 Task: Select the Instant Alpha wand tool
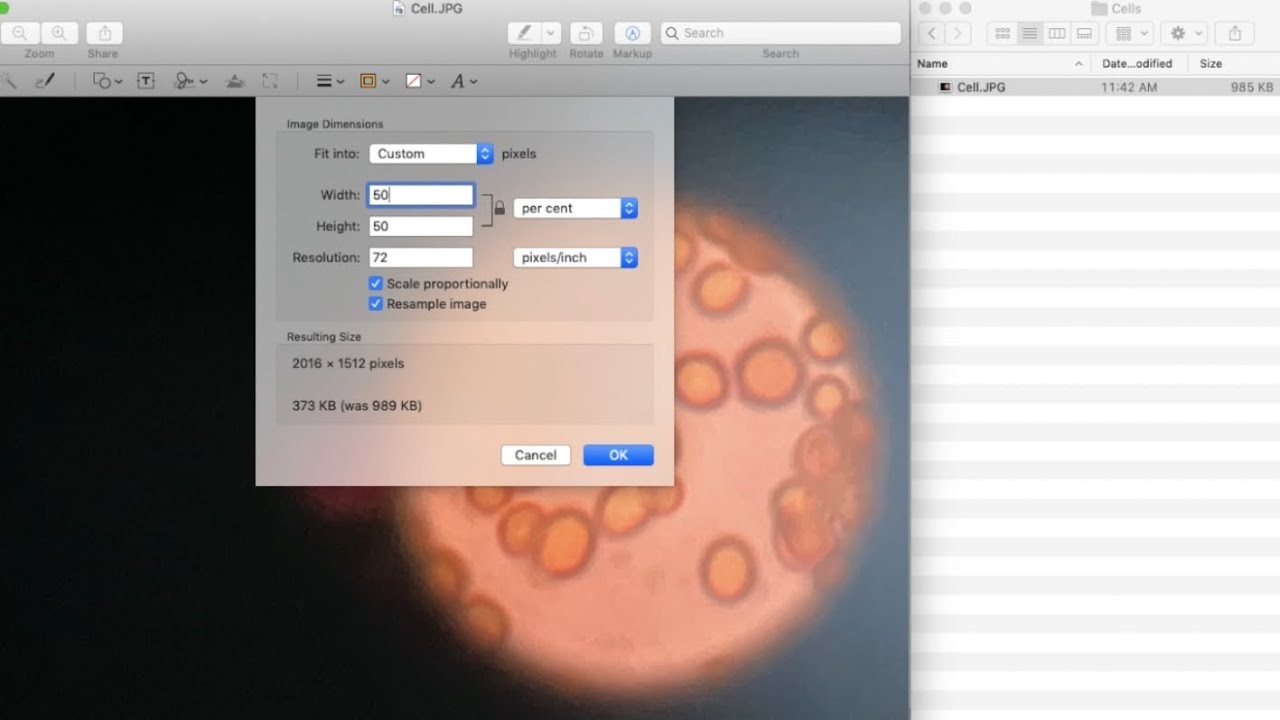click(x=8, y=81)
